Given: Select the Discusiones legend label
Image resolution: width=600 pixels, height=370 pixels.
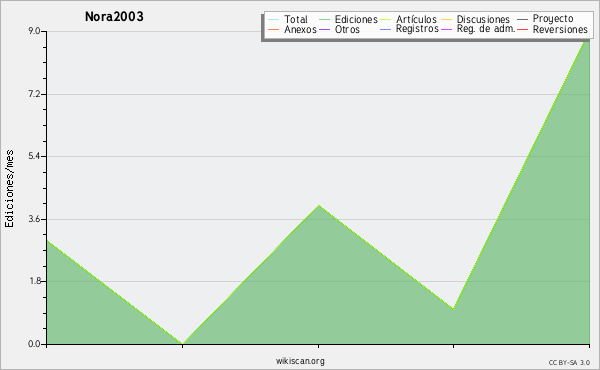Looking at the screenshot, I should [x=483, y=19].
